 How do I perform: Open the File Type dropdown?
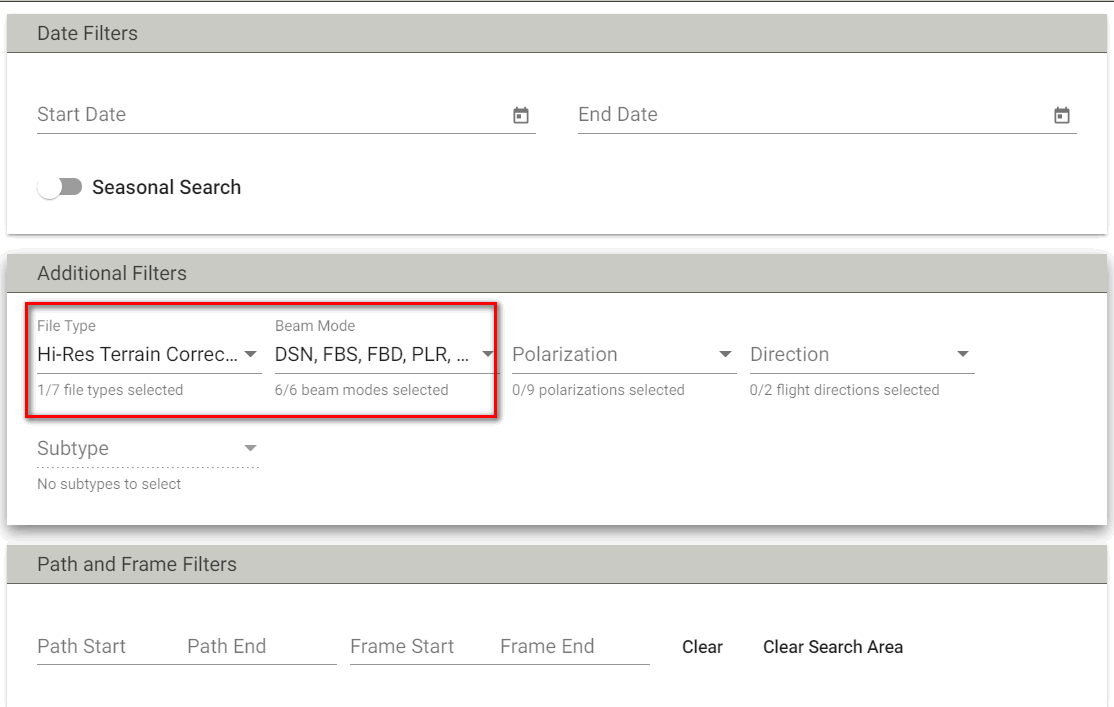pos(148,354)
